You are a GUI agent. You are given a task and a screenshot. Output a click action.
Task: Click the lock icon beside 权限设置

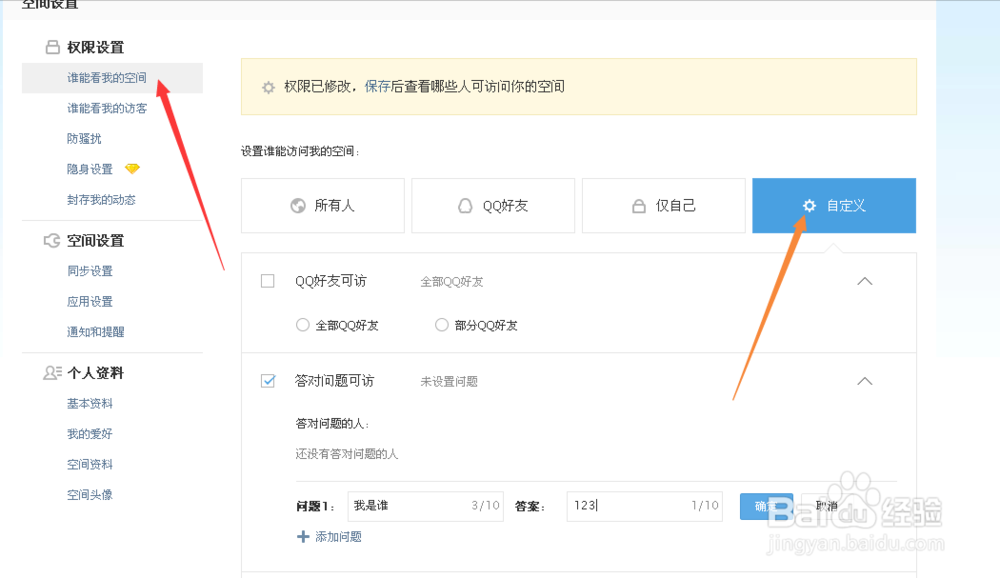coord(52,47)
